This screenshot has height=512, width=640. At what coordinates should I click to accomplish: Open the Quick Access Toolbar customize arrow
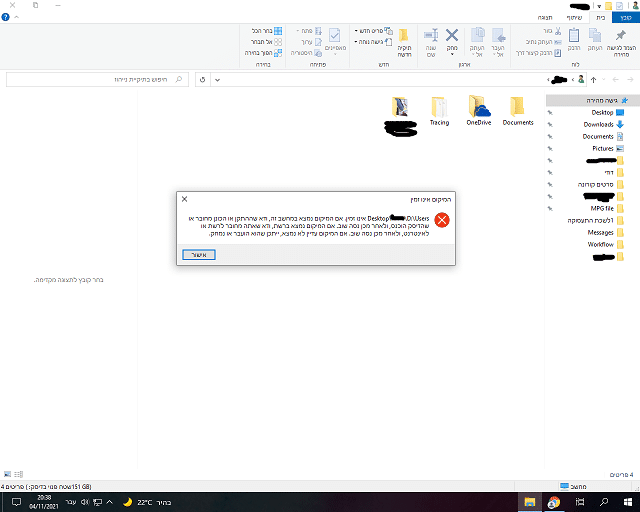(x=599, y=6)
